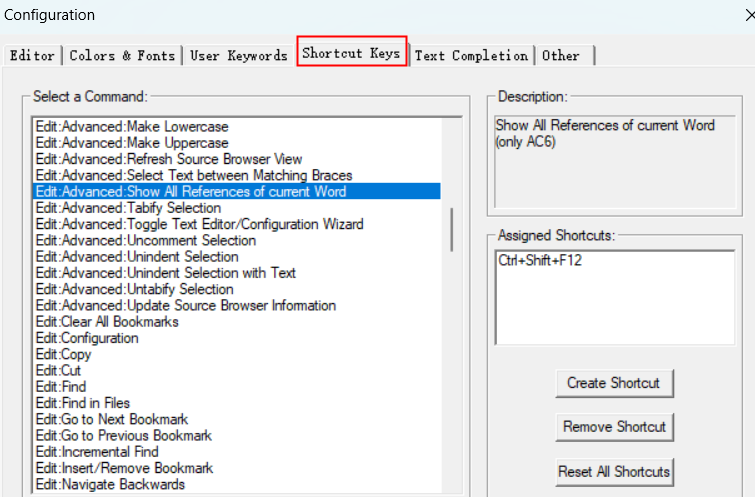This screenshot has height=497, width=755.
Task: Choose Edit:Advanced:Make Uppercase in the list
Action: click(132, 143)
